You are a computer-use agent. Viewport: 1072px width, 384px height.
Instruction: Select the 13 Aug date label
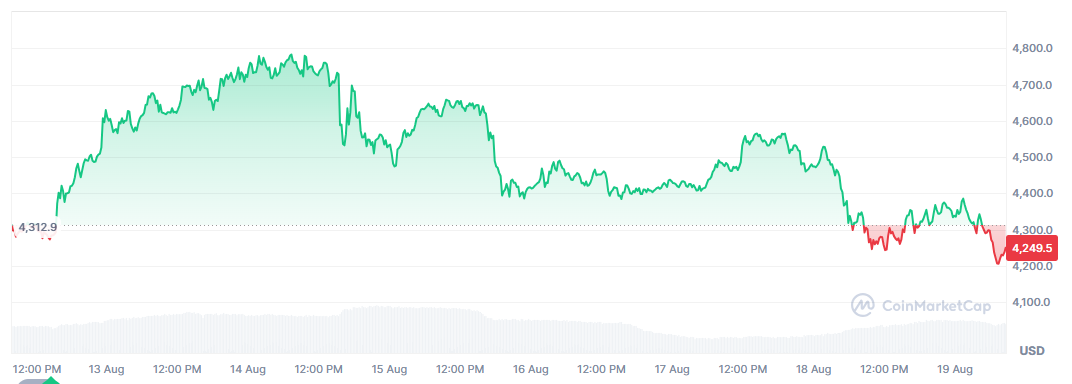point(106,370)
